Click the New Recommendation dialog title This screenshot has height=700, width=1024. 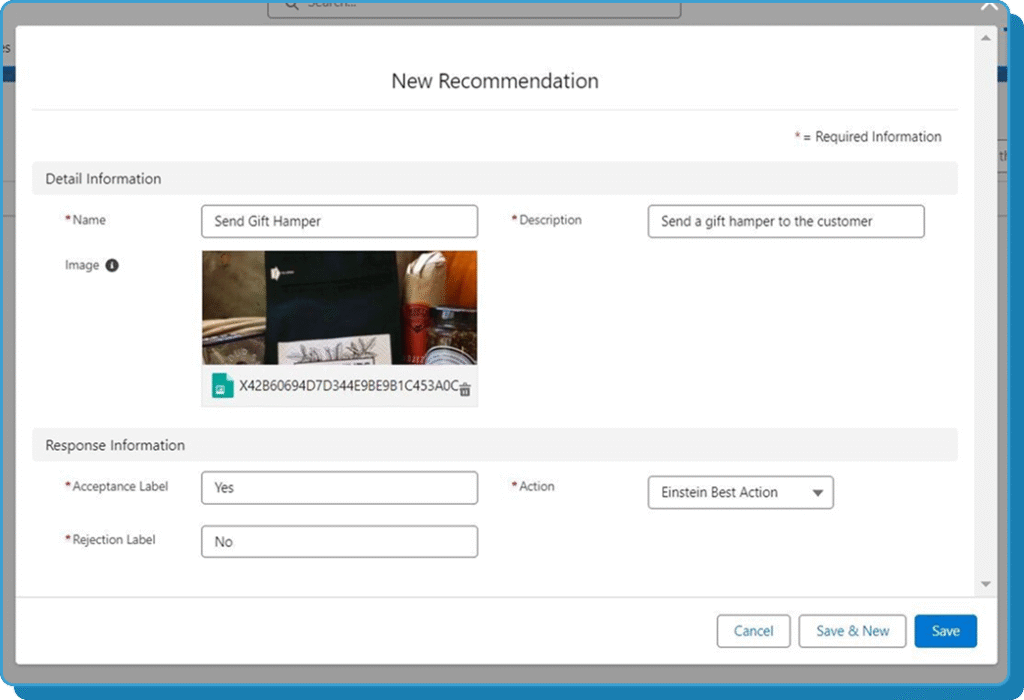click(x=495, y=81)
